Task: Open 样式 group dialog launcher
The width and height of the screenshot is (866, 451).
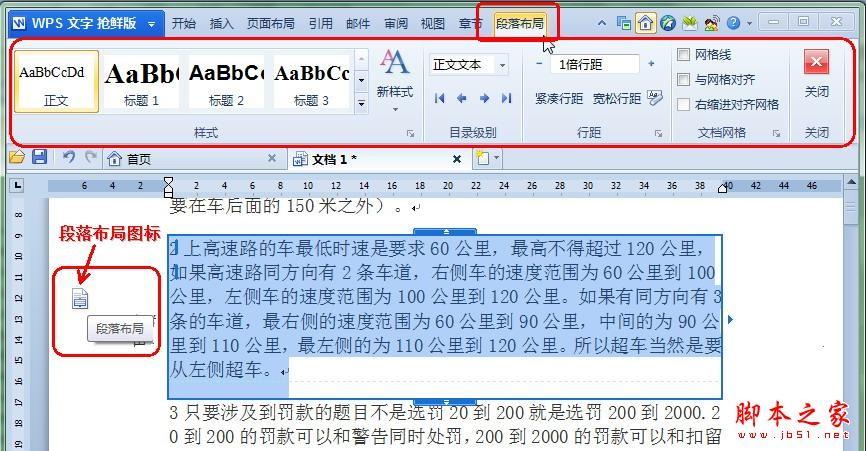Action: [410, 133]
